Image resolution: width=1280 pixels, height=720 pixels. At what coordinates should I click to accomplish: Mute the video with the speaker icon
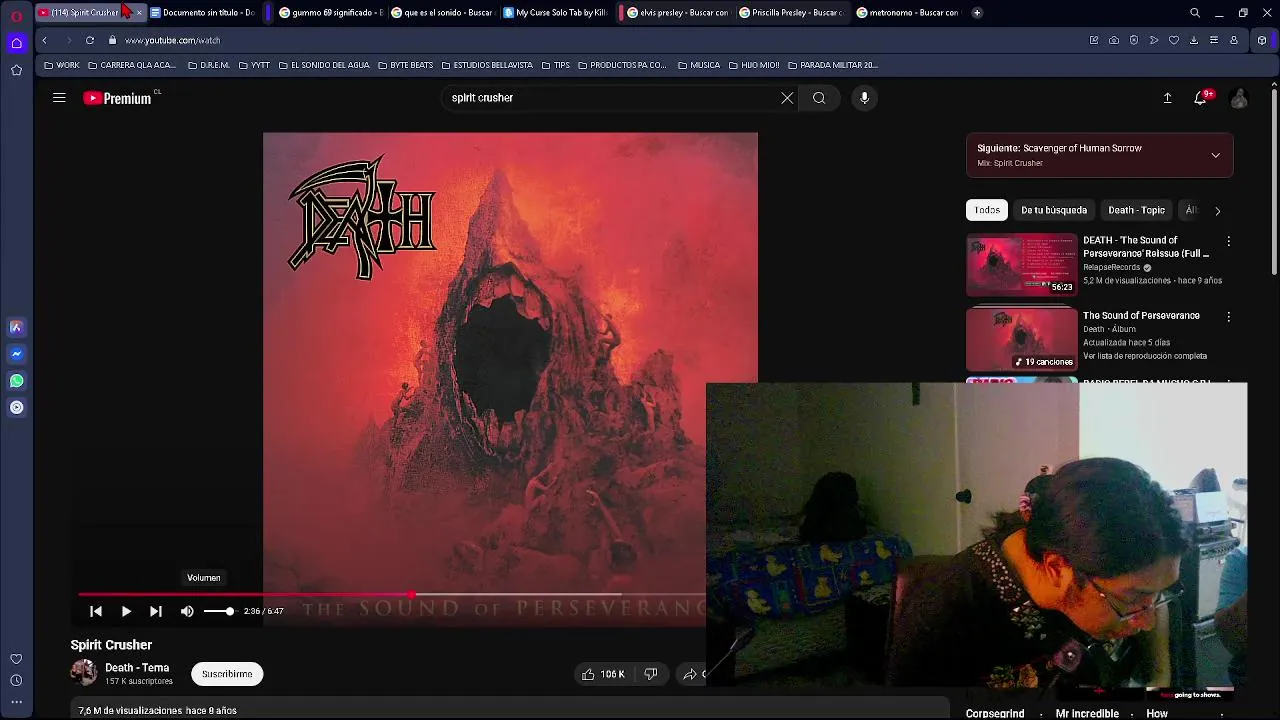click(187, 611)
